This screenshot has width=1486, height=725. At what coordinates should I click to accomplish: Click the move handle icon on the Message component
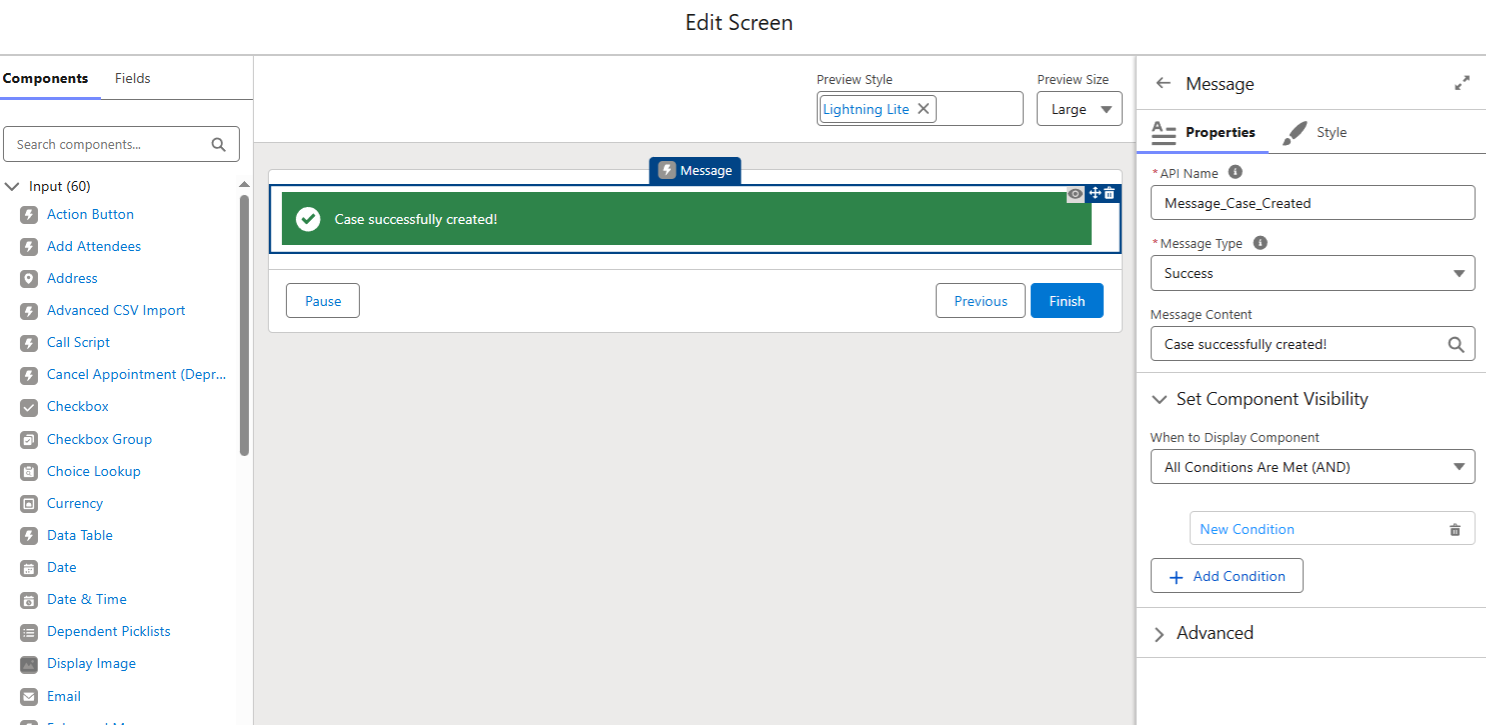(x=1094, y=194)
